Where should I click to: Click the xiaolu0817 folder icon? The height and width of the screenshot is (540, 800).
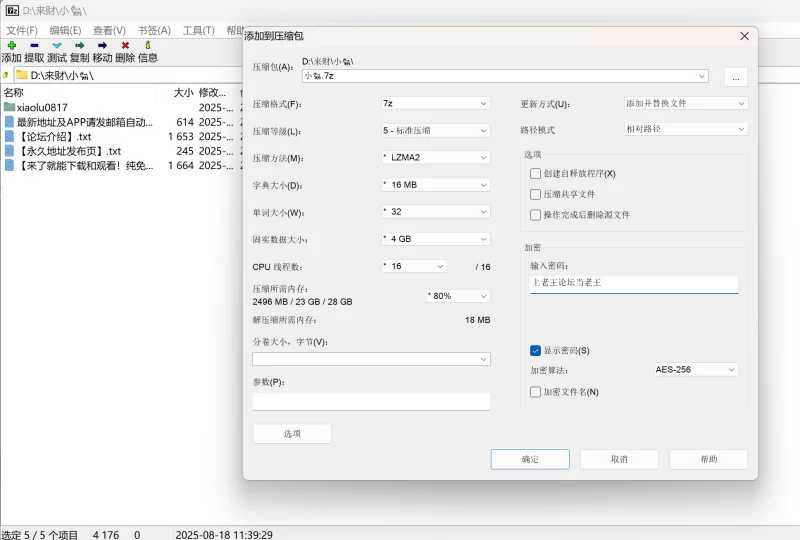pyautogui.click(x=9, y=107)
